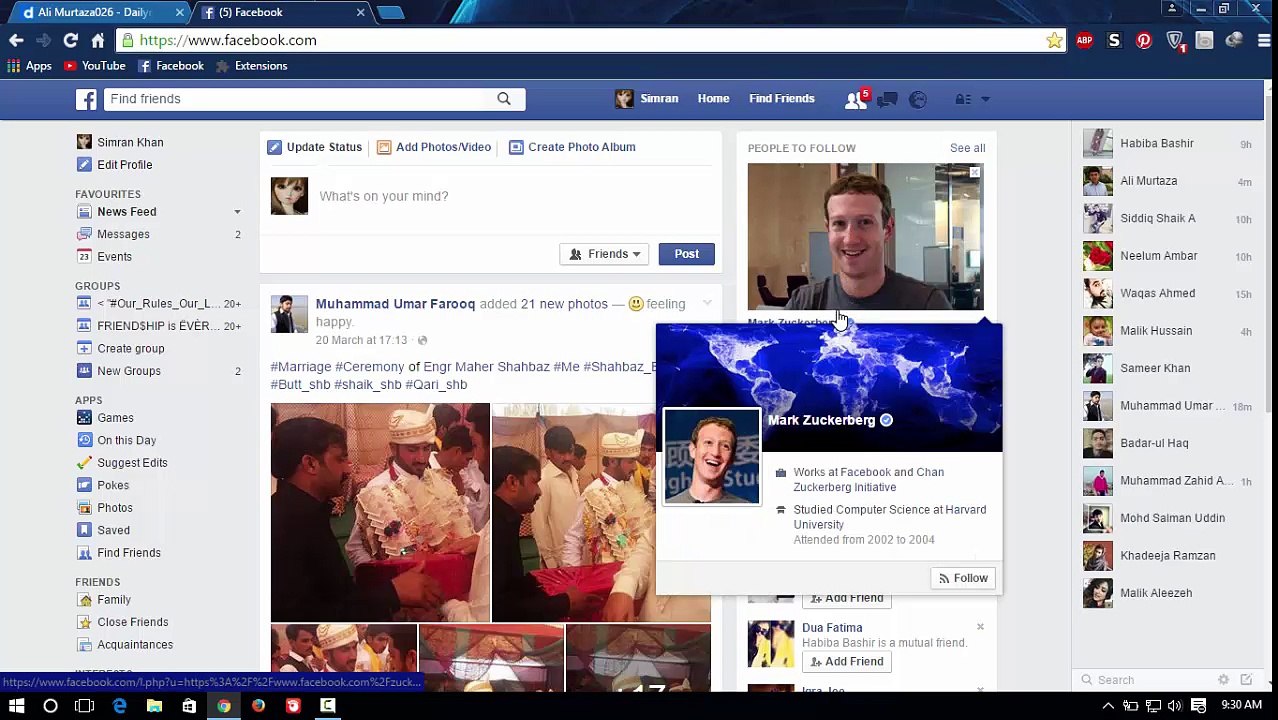1278x720 pixels.
Task: Open Muhammad Umar Farooq's profile name link
Action: click(395, 304)
